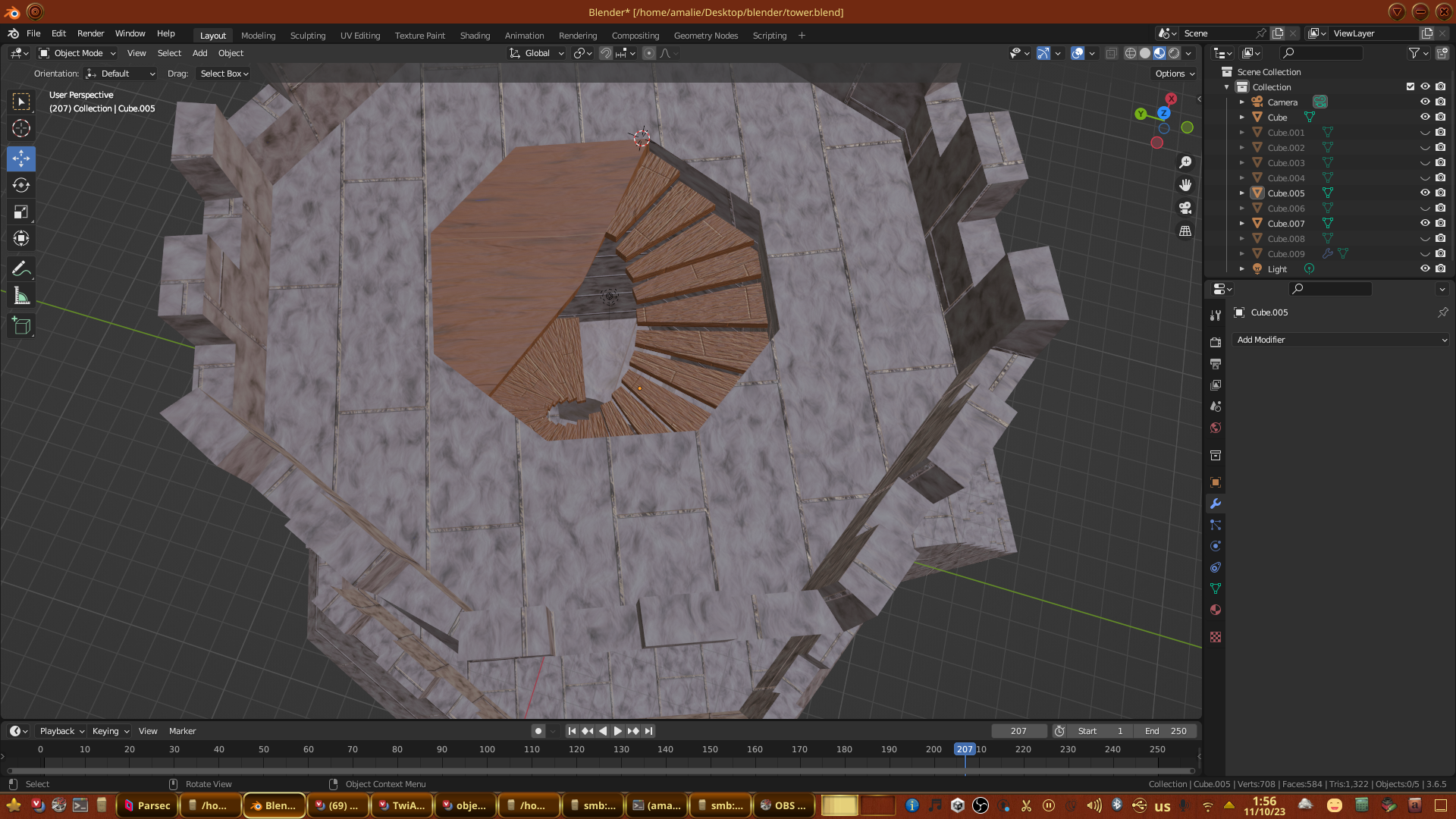Screen dimensions: 1456x819
Task: Expand the Cube.007 tree item
Action: point(1241,223)
